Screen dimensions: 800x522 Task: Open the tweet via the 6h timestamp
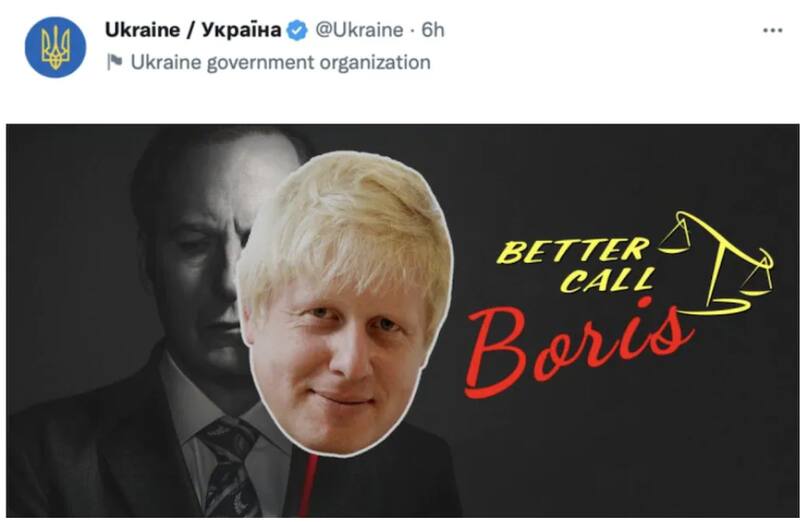coord(433,30)
